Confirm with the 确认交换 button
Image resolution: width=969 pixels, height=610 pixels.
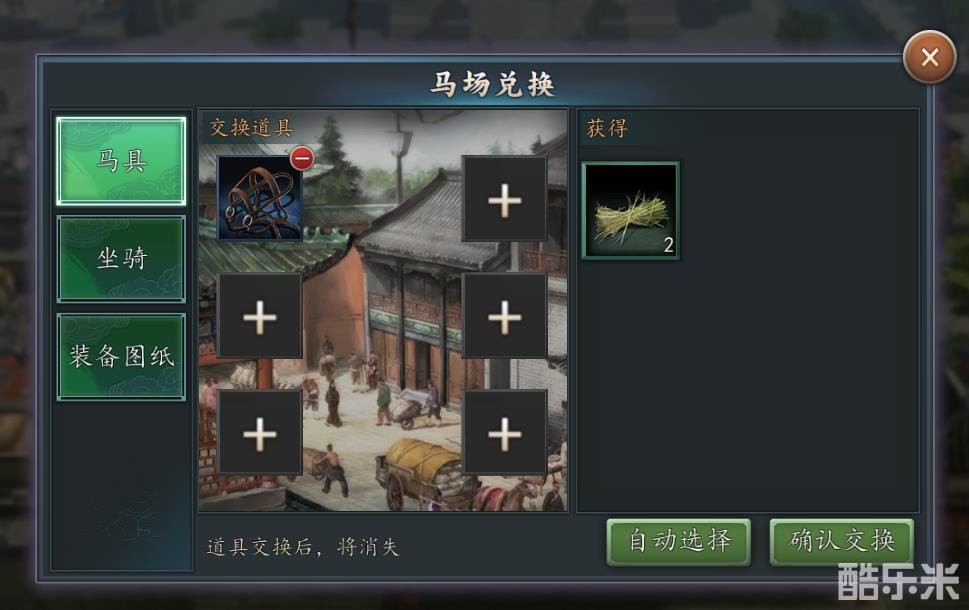(x=842, y=541)
